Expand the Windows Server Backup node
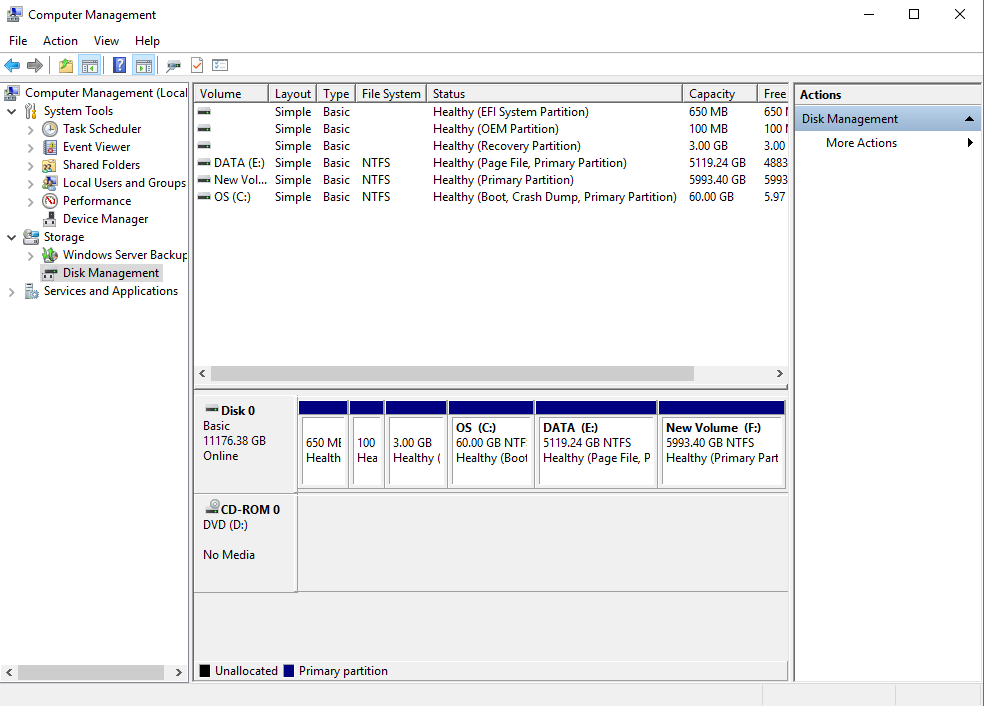Screen dimensions: 984x706 pos(30,256)
